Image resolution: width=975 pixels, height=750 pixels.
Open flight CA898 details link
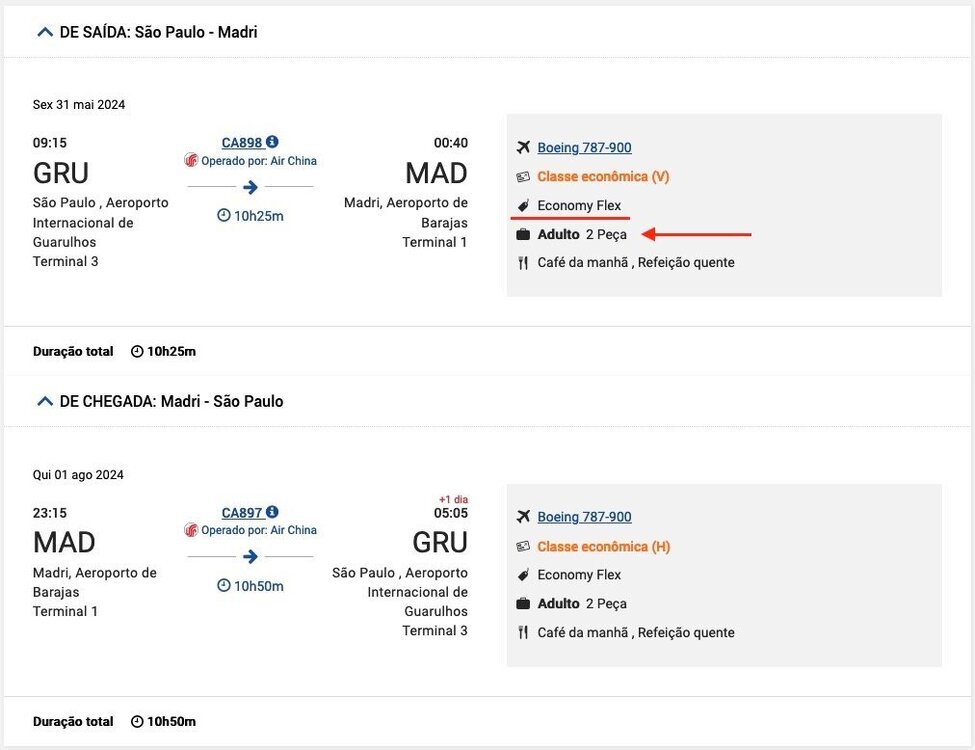242,143
